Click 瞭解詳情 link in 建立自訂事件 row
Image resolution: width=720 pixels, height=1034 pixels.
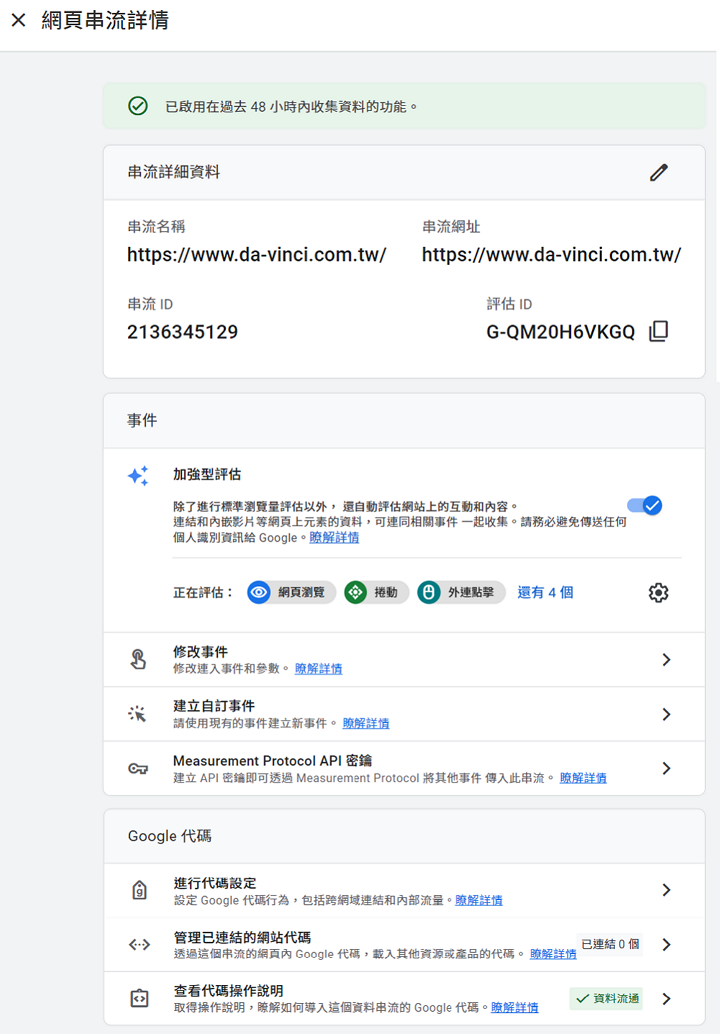coord(366,723)
